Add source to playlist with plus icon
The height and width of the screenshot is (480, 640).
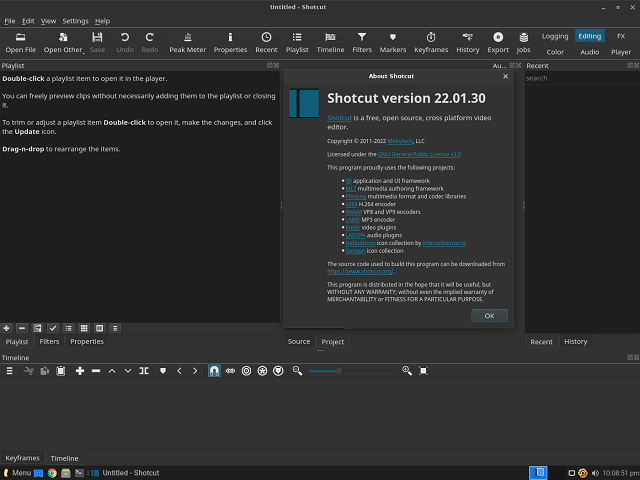pos(7,328)
